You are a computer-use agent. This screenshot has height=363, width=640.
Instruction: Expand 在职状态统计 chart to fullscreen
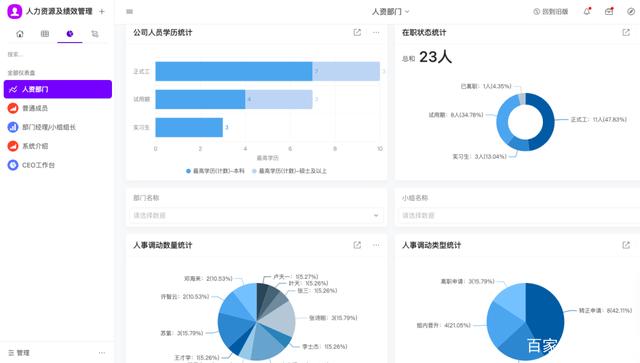point(626,32)
